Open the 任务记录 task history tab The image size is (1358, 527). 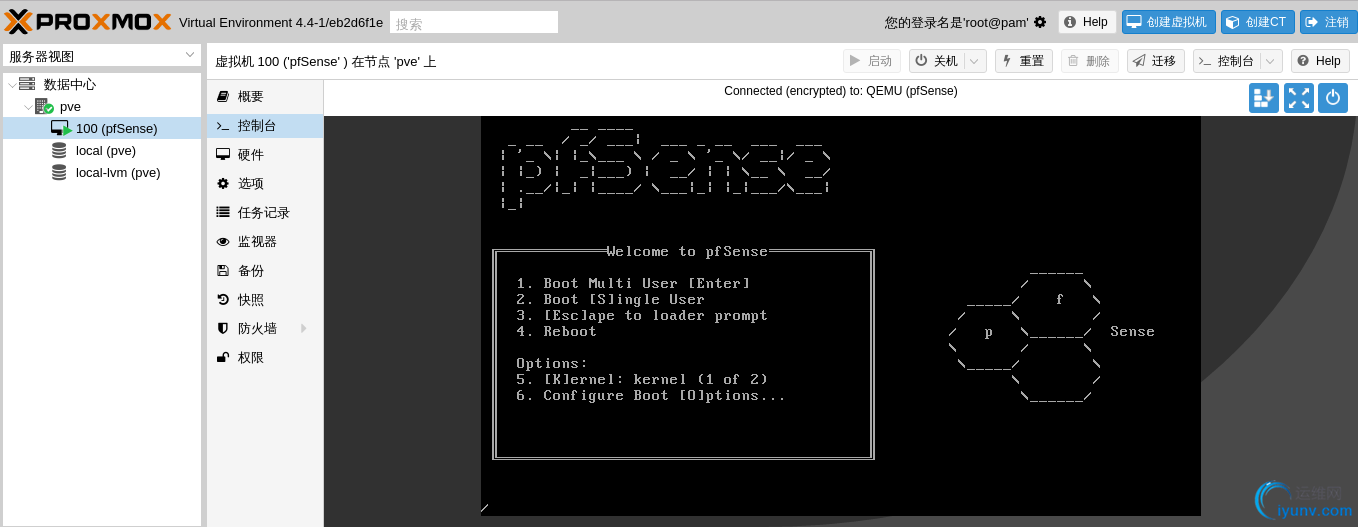pyautogui.click(x=265, y=213)
